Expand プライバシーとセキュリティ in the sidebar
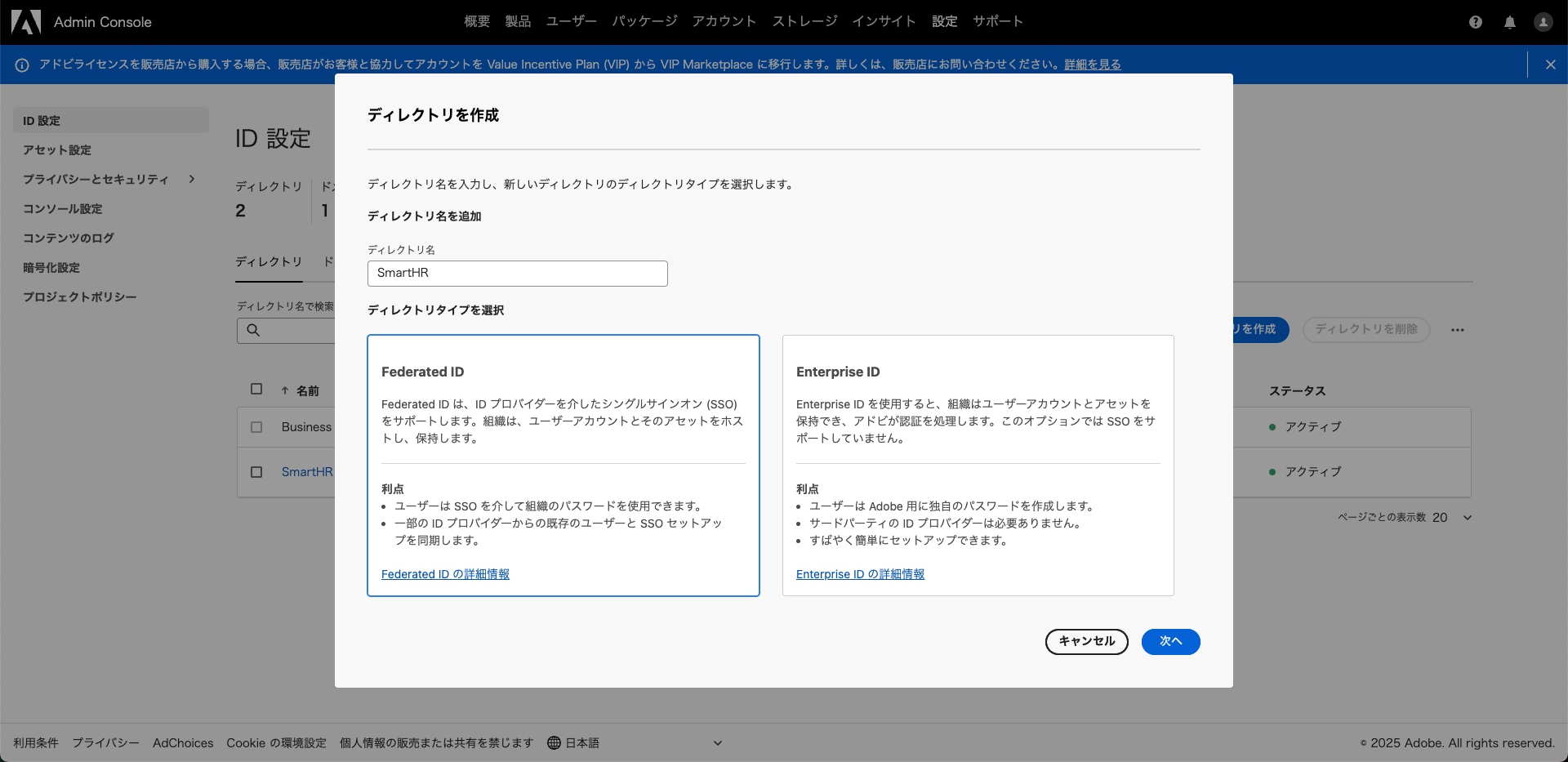The image size is (1568, 762). 192,179
